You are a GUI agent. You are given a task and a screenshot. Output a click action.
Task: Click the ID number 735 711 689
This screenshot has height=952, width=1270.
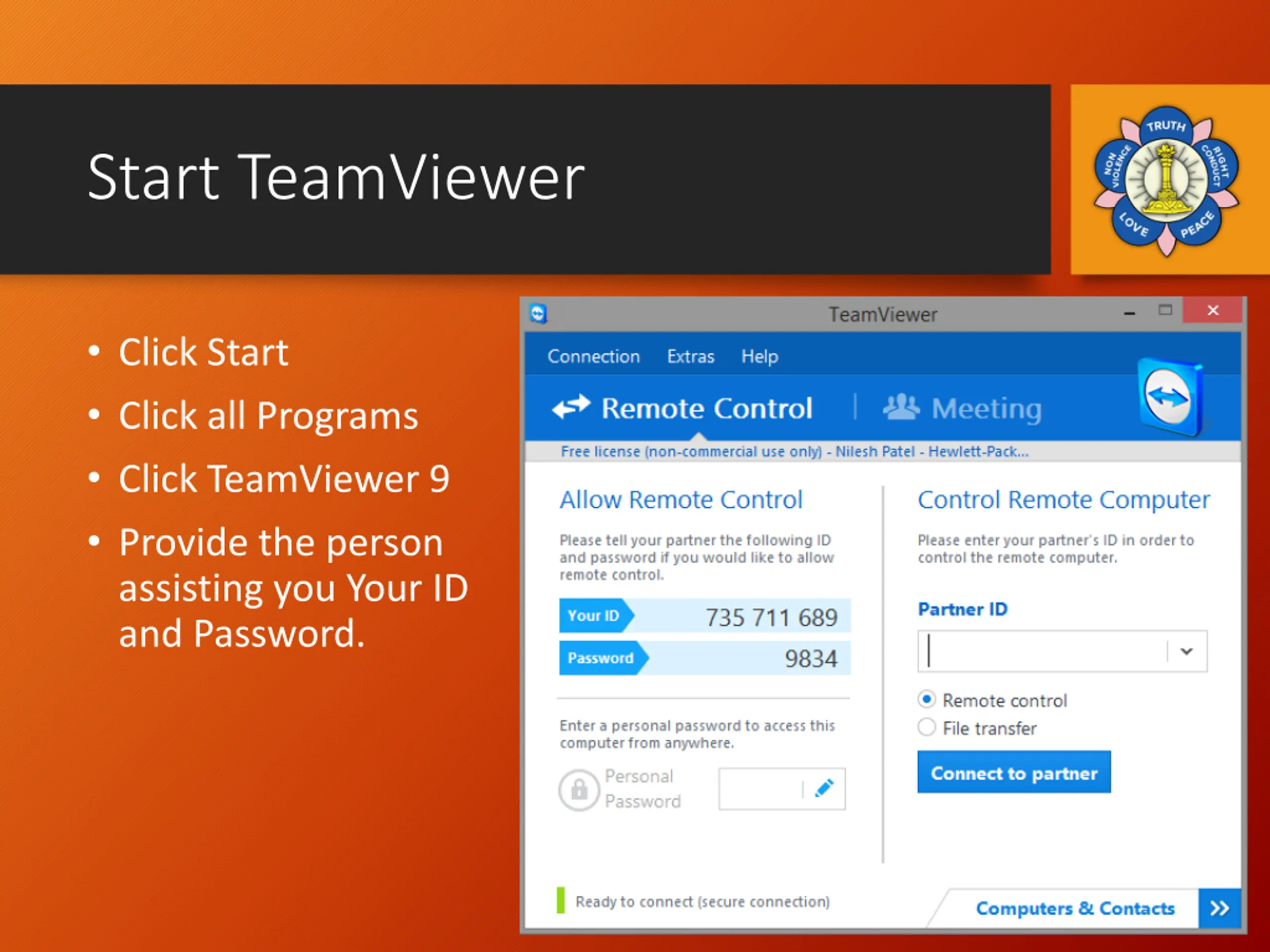click(x=771, y=617)
